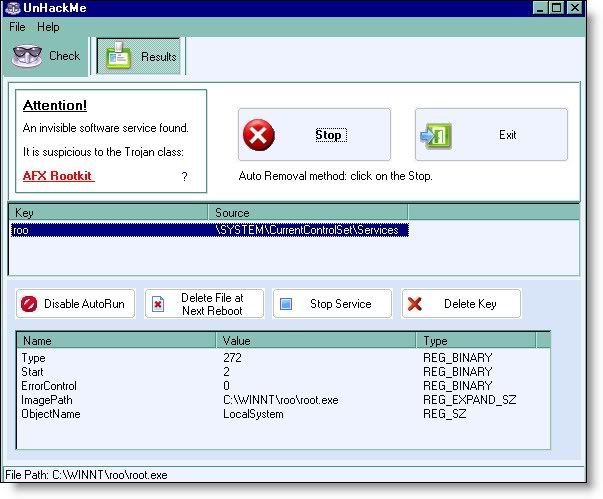Click the Auto Removal method instruction text
Viewport: 603px width, 499px height.
(335, 176)
